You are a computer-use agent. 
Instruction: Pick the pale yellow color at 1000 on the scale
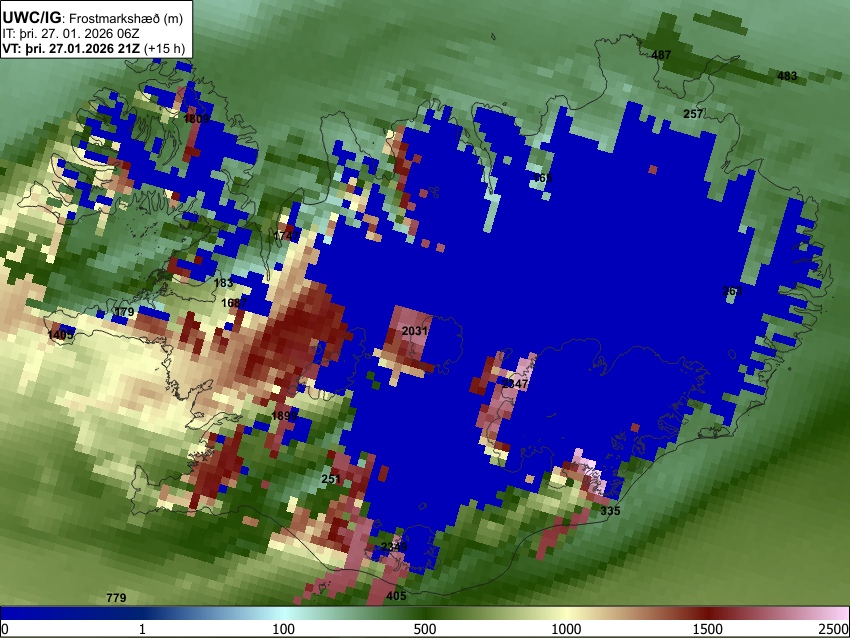(566, 613)
